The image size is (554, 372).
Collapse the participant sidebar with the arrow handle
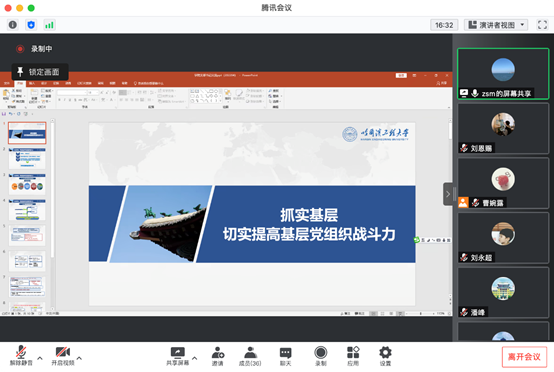point(448,194)
